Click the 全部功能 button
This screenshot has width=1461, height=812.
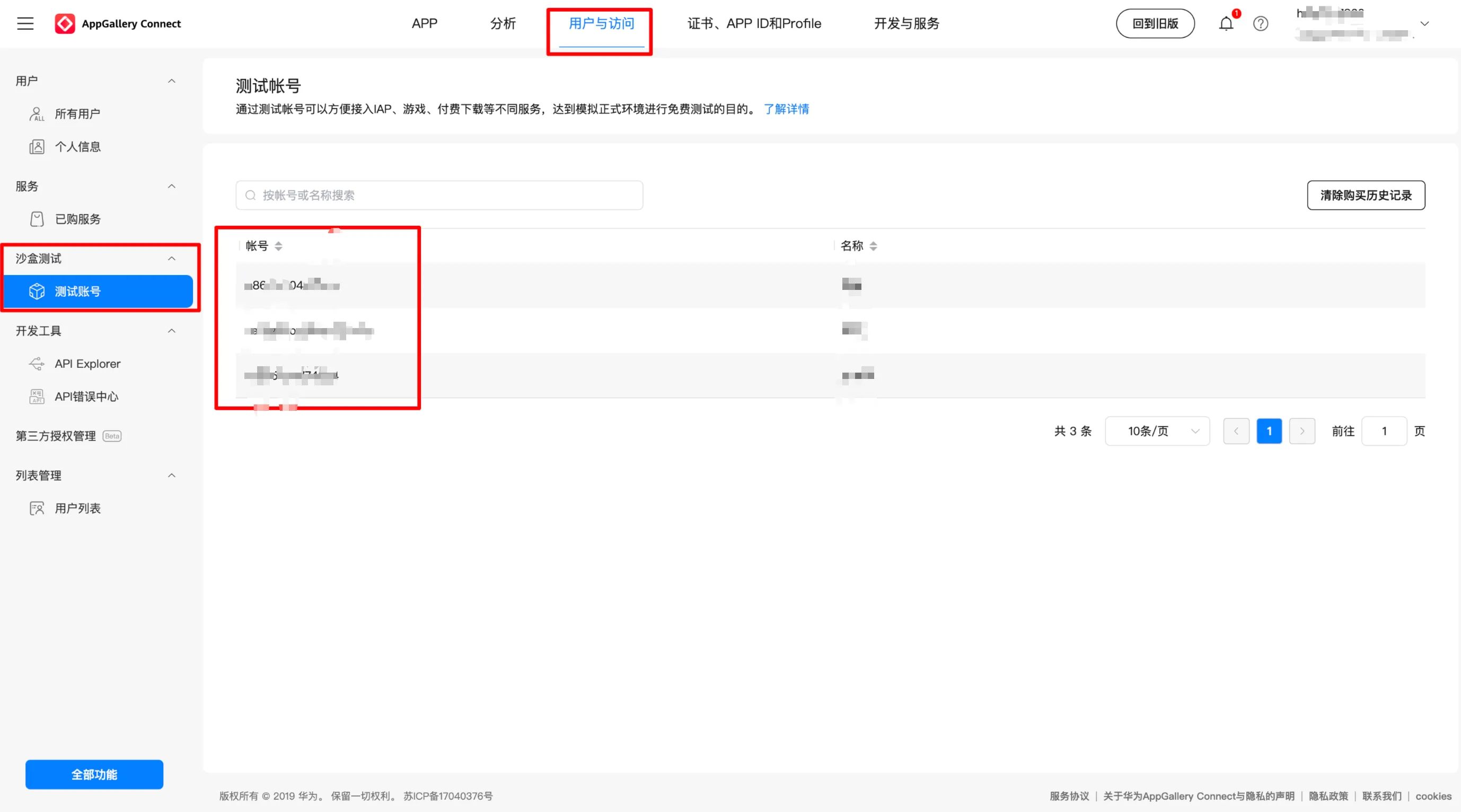[94, 774]
